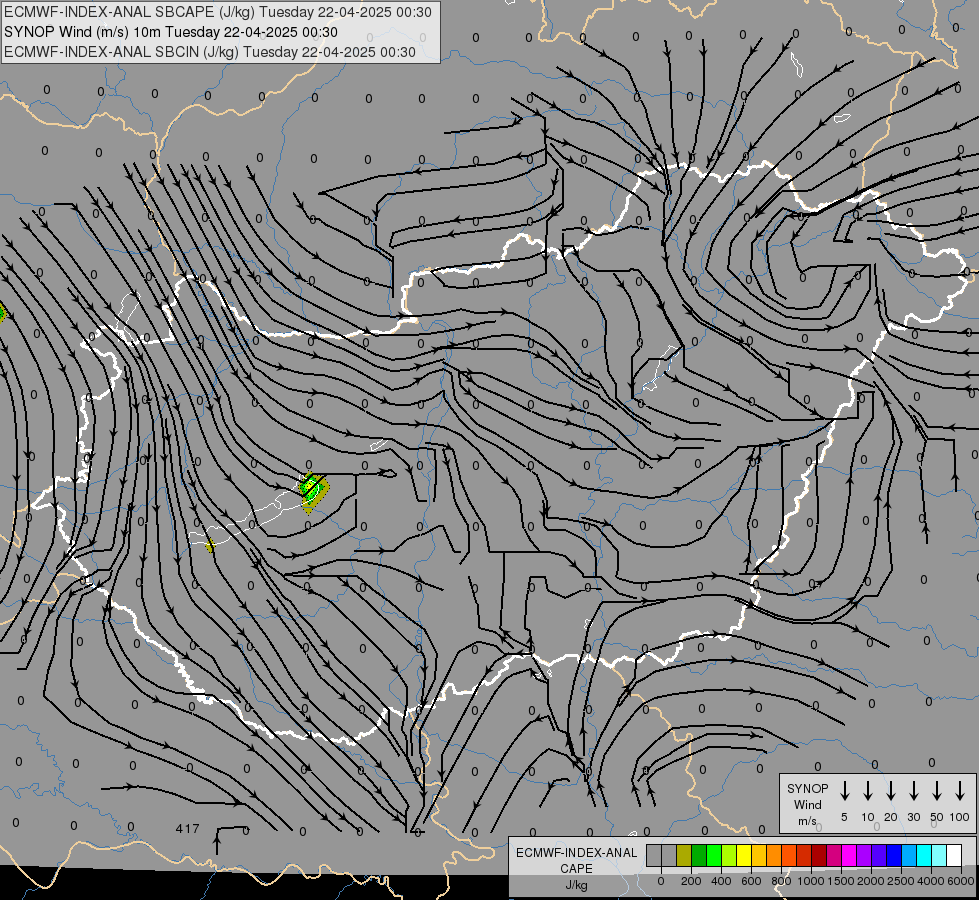Click the 30 m/s wind arrow symbol
This screenshot has height=900, width=979.
tap(913, 791)
